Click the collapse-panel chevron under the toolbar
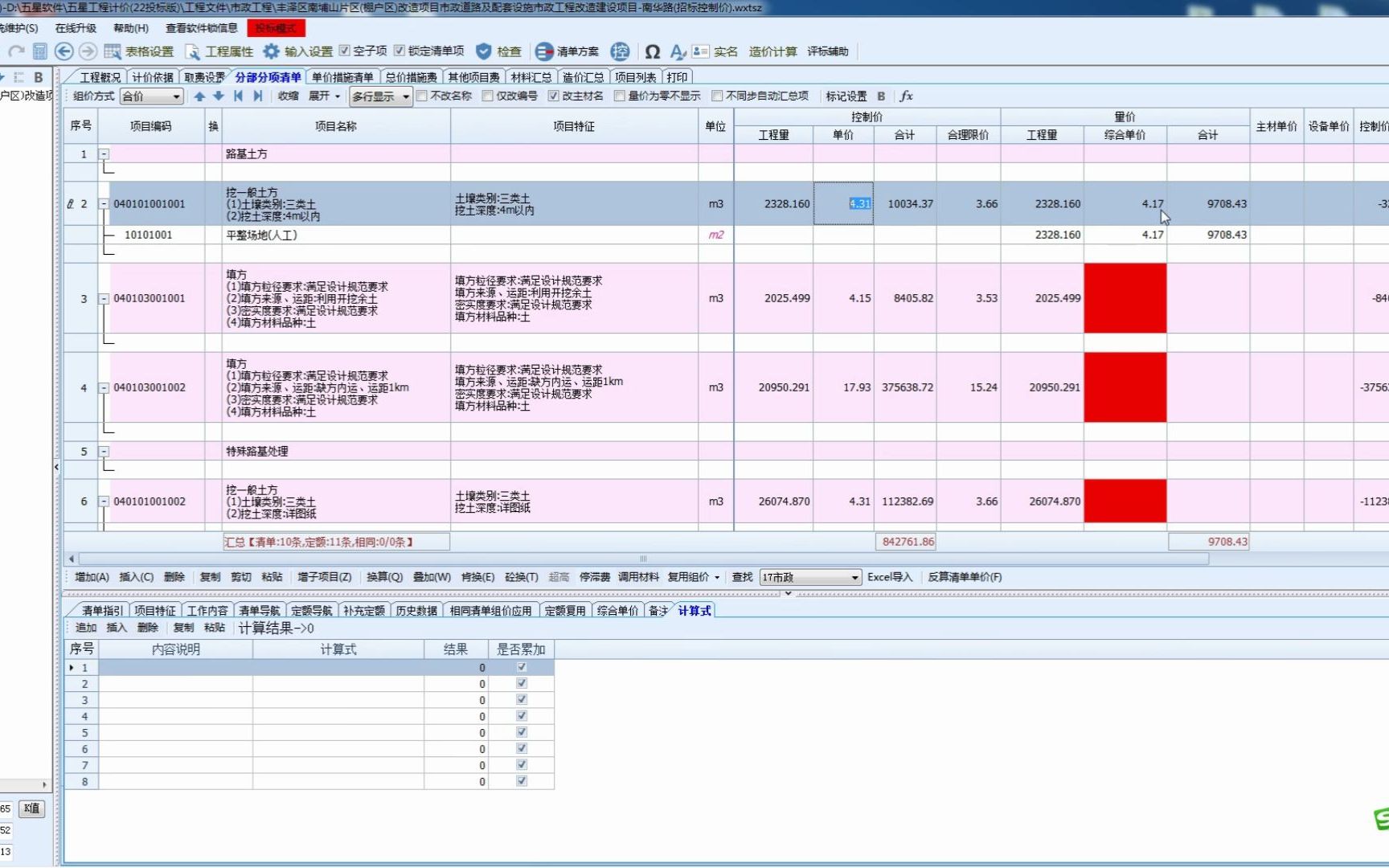The height and width of the screenshot is (868, 1389). pos(788,593)
